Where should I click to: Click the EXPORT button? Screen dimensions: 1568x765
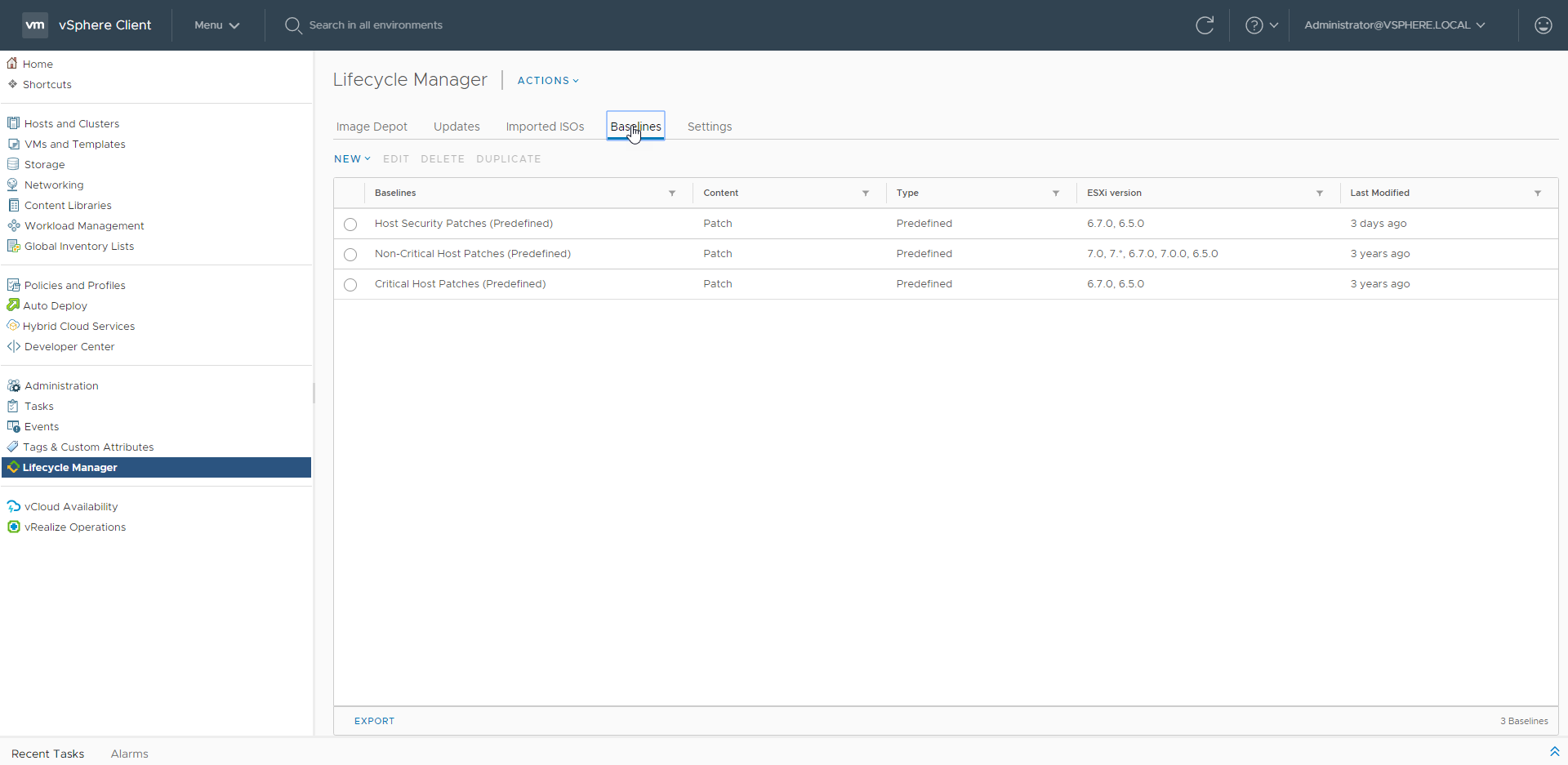click(374, 721)
